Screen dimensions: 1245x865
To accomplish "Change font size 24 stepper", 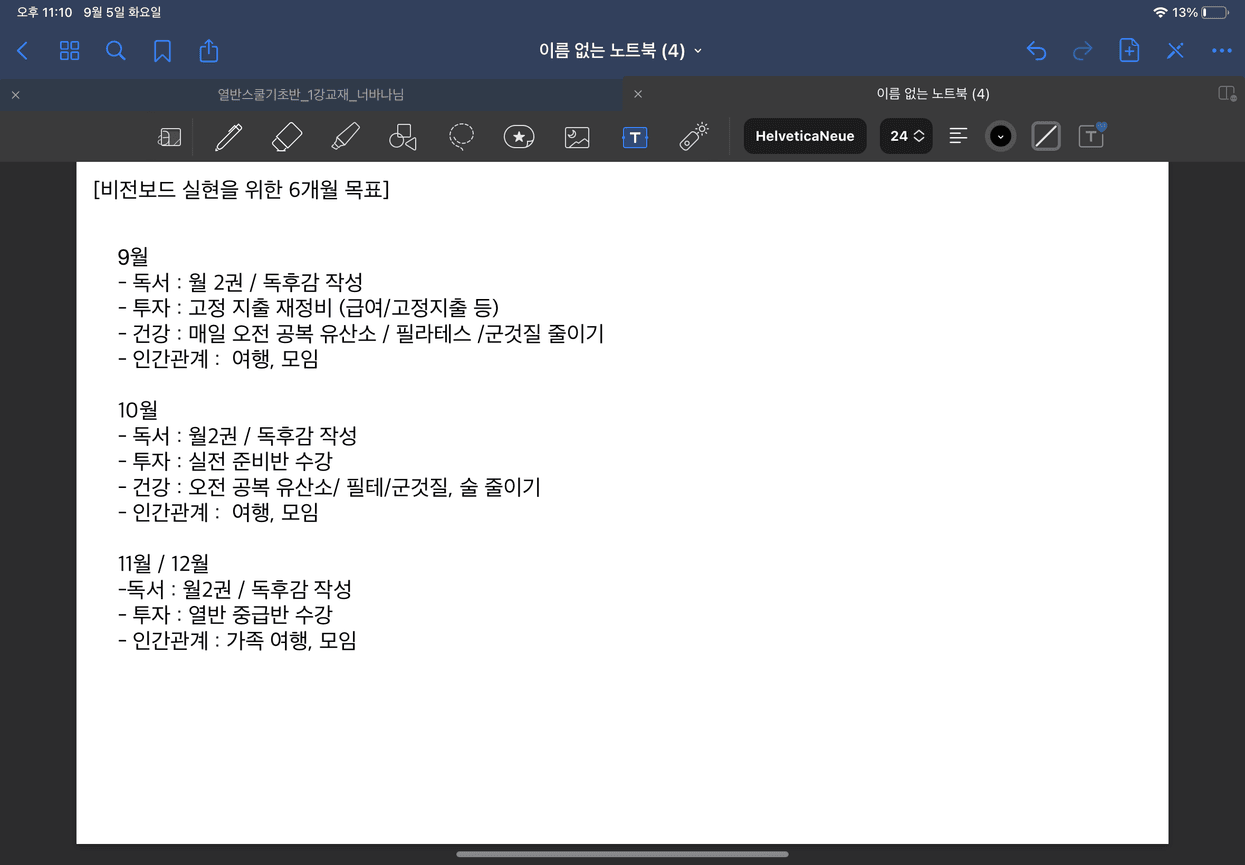I will click(906, 136).
